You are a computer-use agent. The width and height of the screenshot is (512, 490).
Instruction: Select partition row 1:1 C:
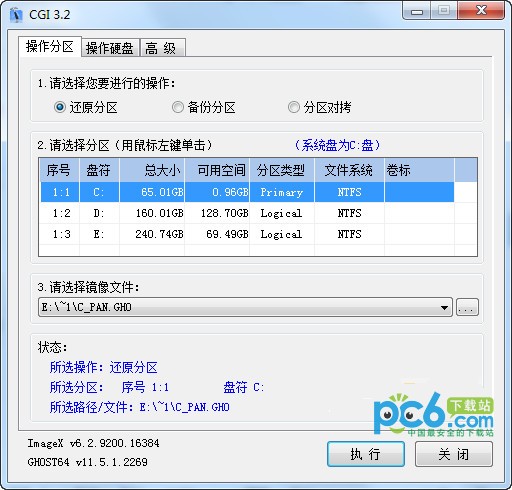247,192
